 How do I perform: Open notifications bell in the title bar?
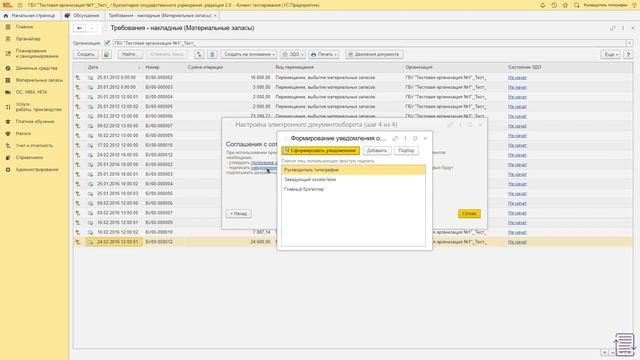(x=542, y=5)
